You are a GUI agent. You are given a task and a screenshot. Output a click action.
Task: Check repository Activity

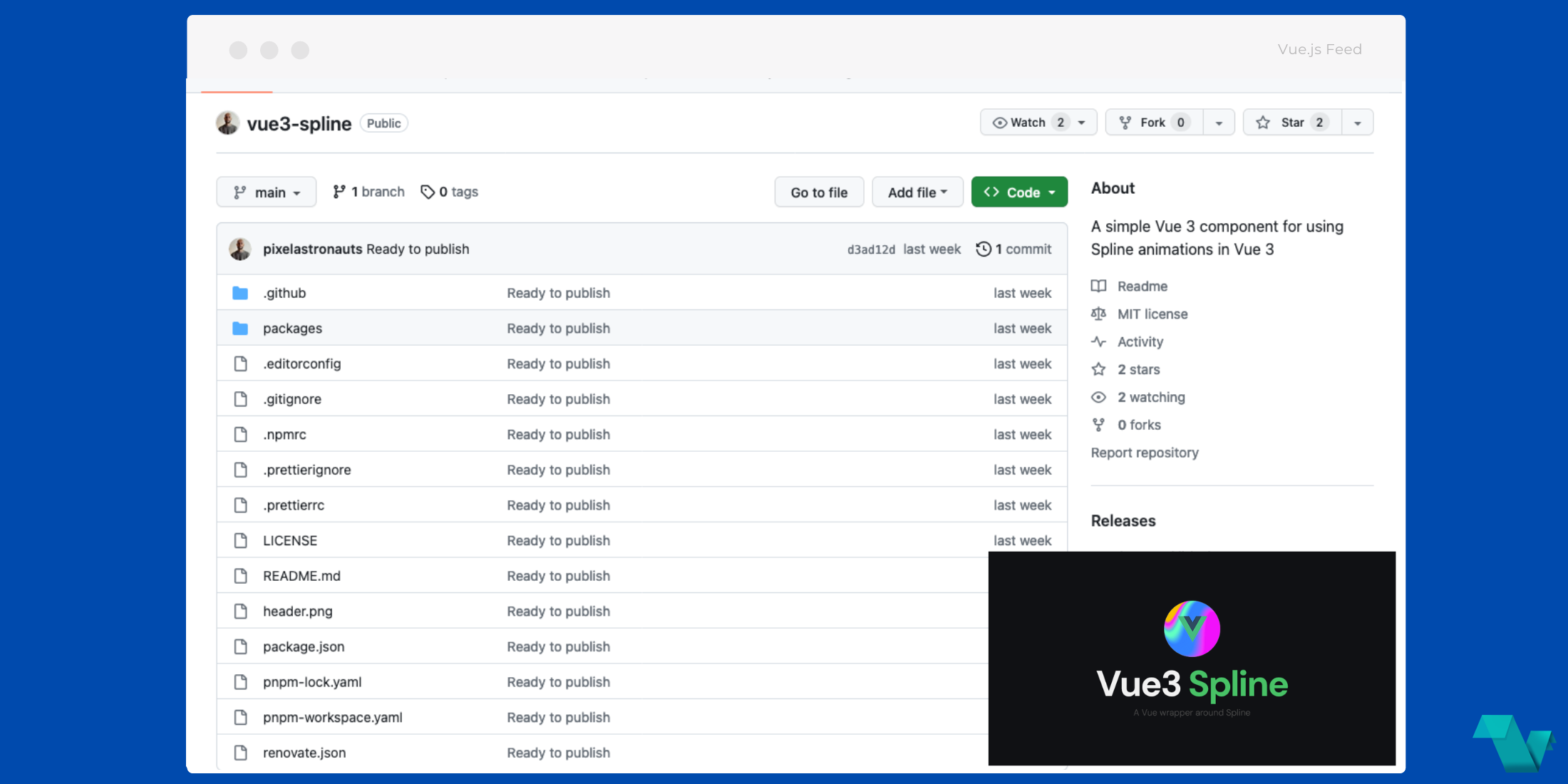(x=1139, y=341)
